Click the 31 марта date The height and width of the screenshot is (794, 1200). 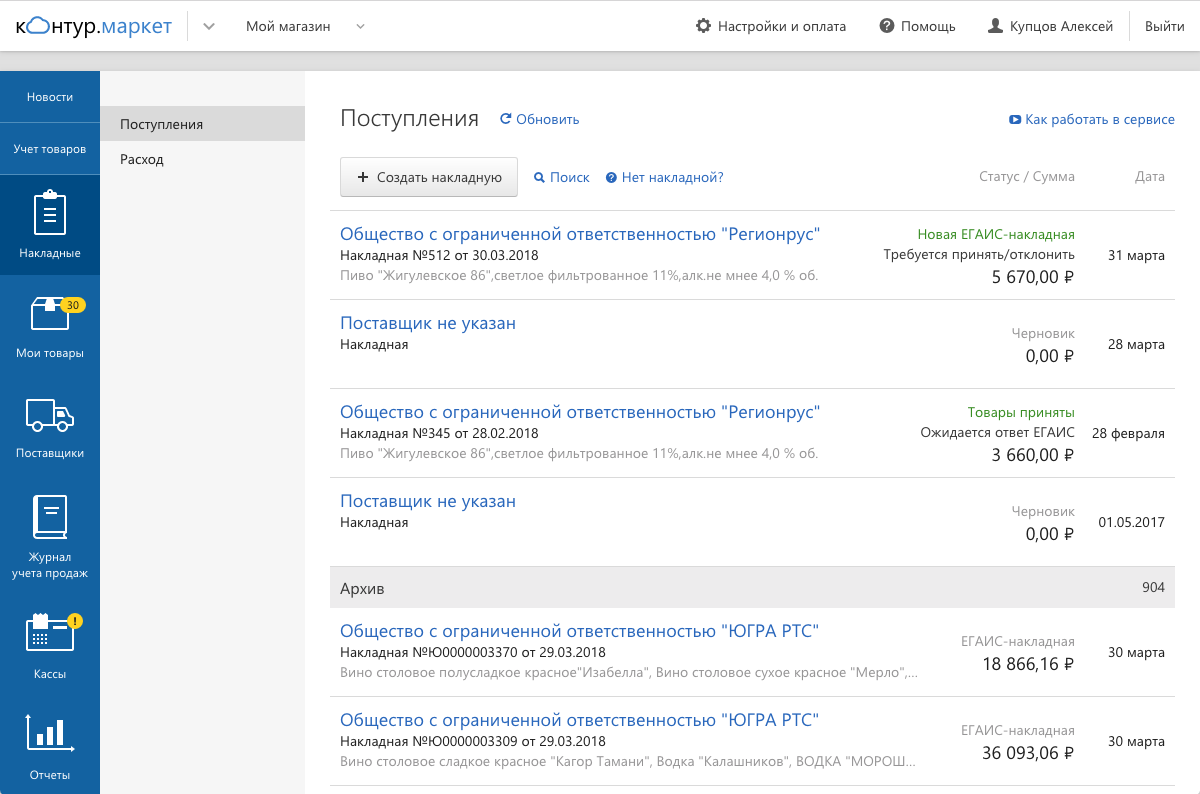point(1136,256)
